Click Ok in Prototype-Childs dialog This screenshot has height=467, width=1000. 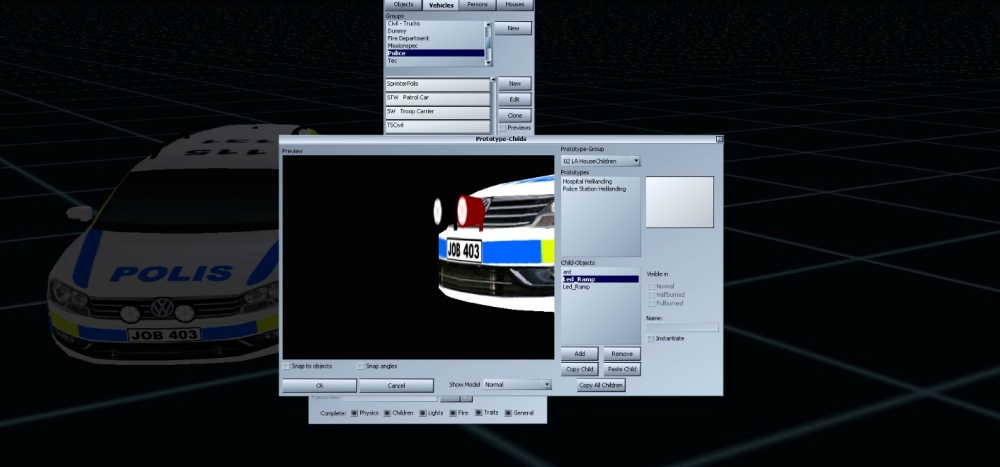(320, 385)
